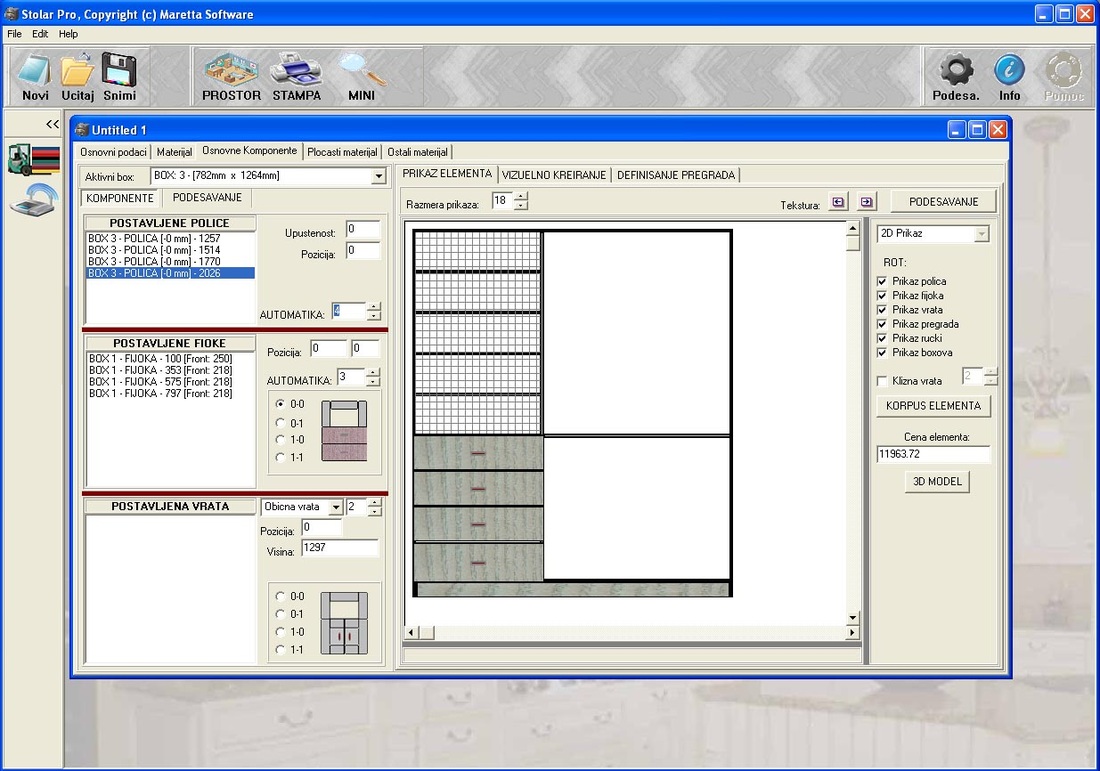Enable the Klizna vrata checkbox

click(882, 381)
